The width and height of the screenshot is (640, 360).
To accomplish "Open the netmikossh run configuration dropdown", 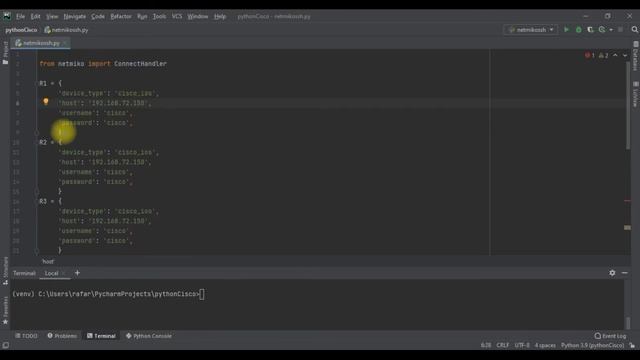I will (x=531, y=30).
